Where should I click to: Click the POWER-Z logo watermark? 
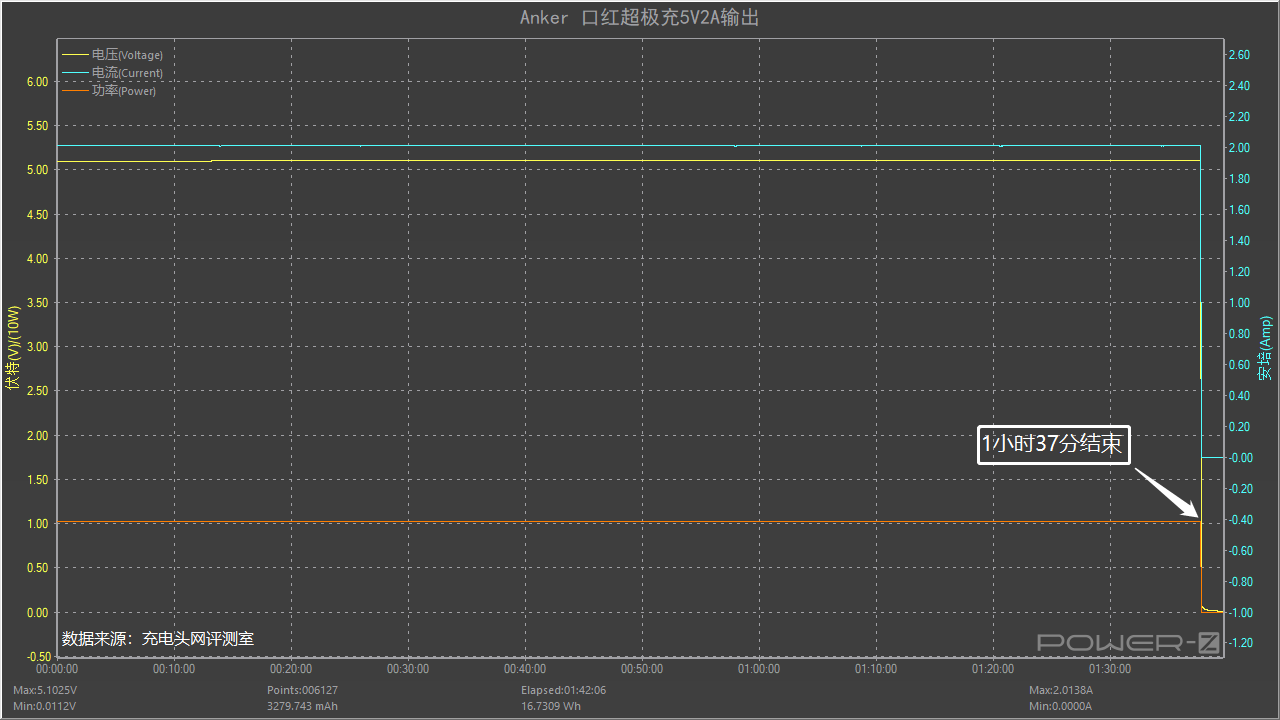pos(1128,642)
